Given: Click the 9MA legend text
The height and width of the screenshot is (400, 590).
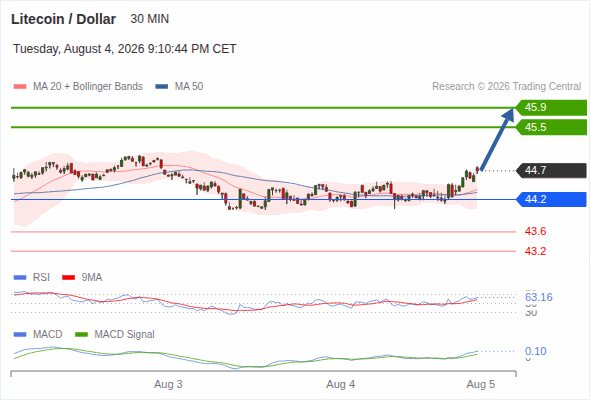Looking at the screenshot, I should pyautogui.click(x=92, y=278).
